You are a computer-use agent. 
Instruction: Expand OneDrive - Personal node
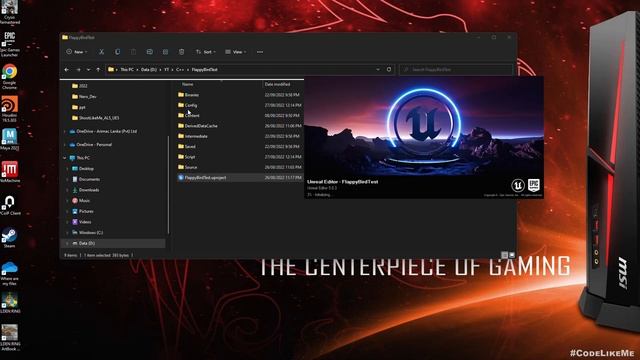point(65,144)
